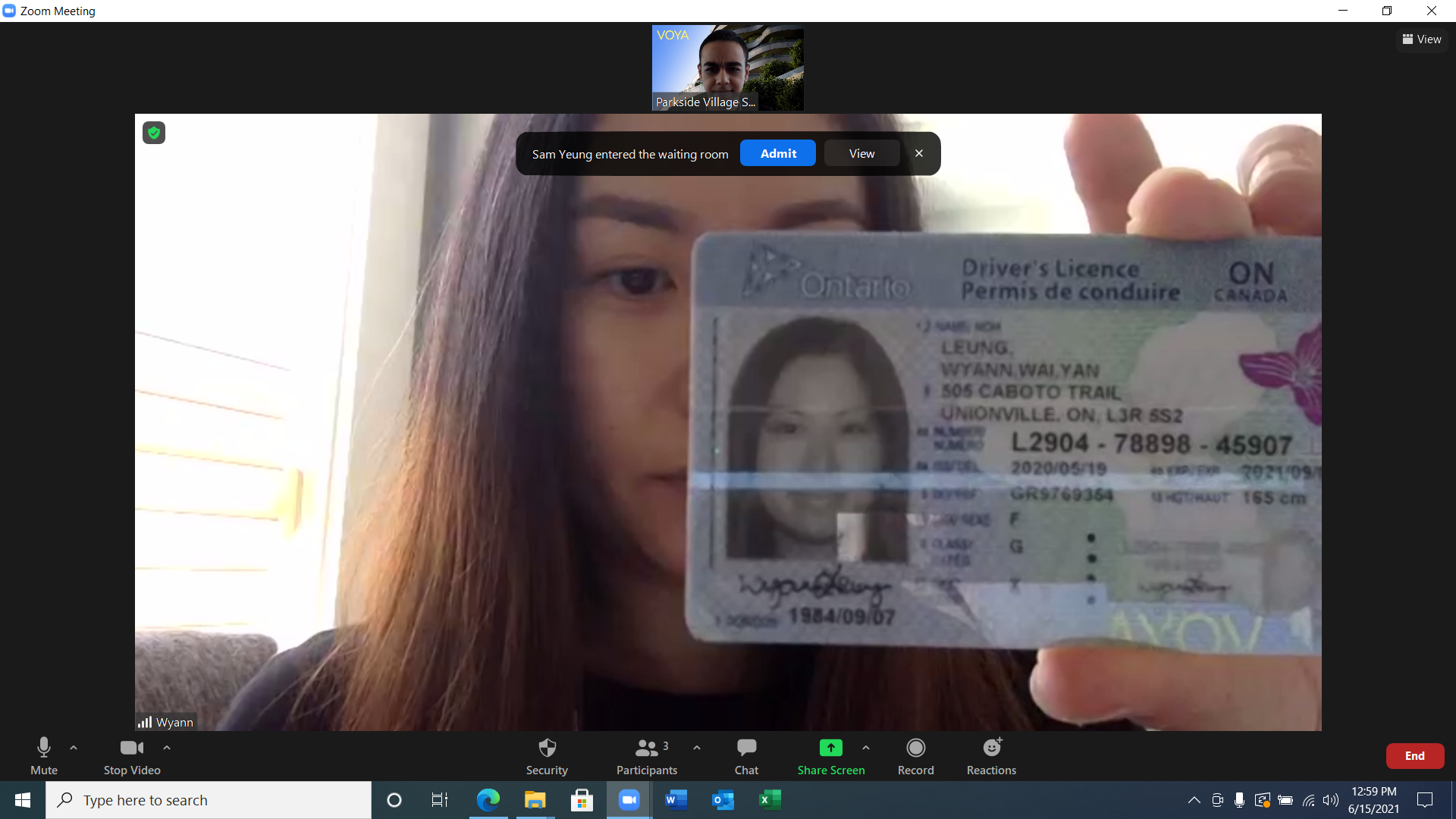Open the Chat panel
Screen dimensions: 1456x819
click(746, 756)
